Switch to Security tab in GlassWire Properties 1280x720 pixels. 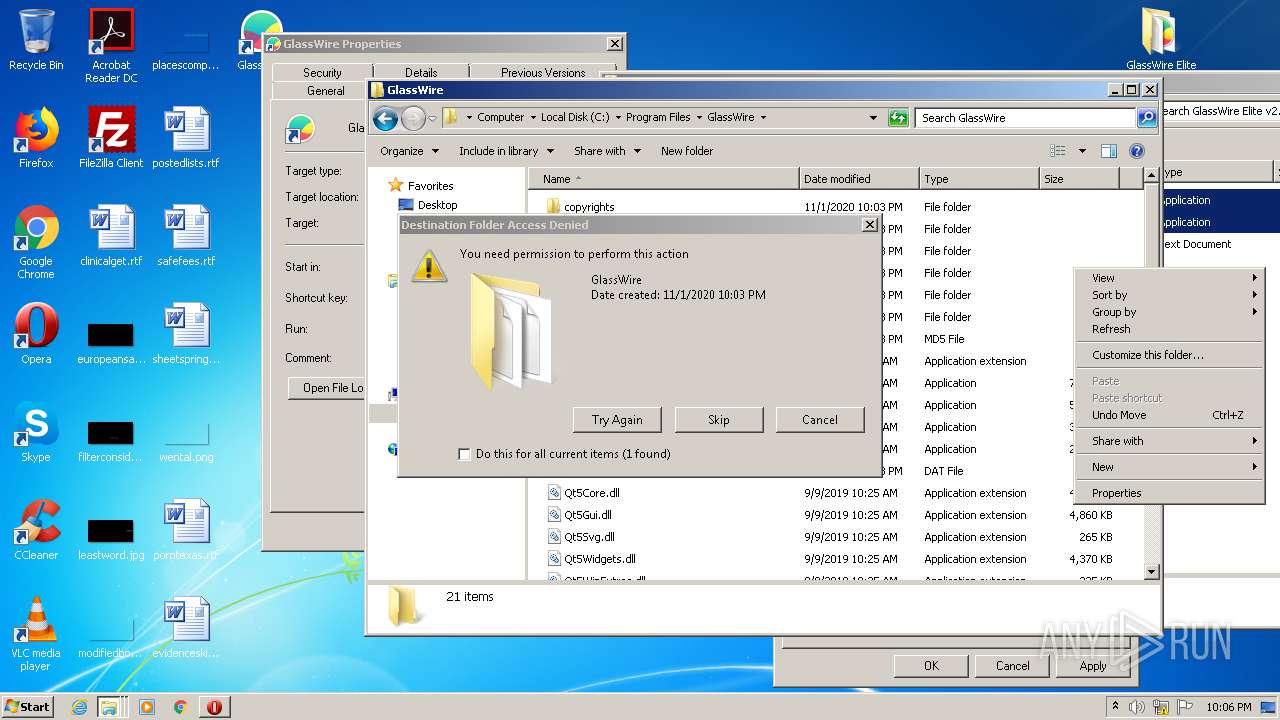(x=322, y=73)
